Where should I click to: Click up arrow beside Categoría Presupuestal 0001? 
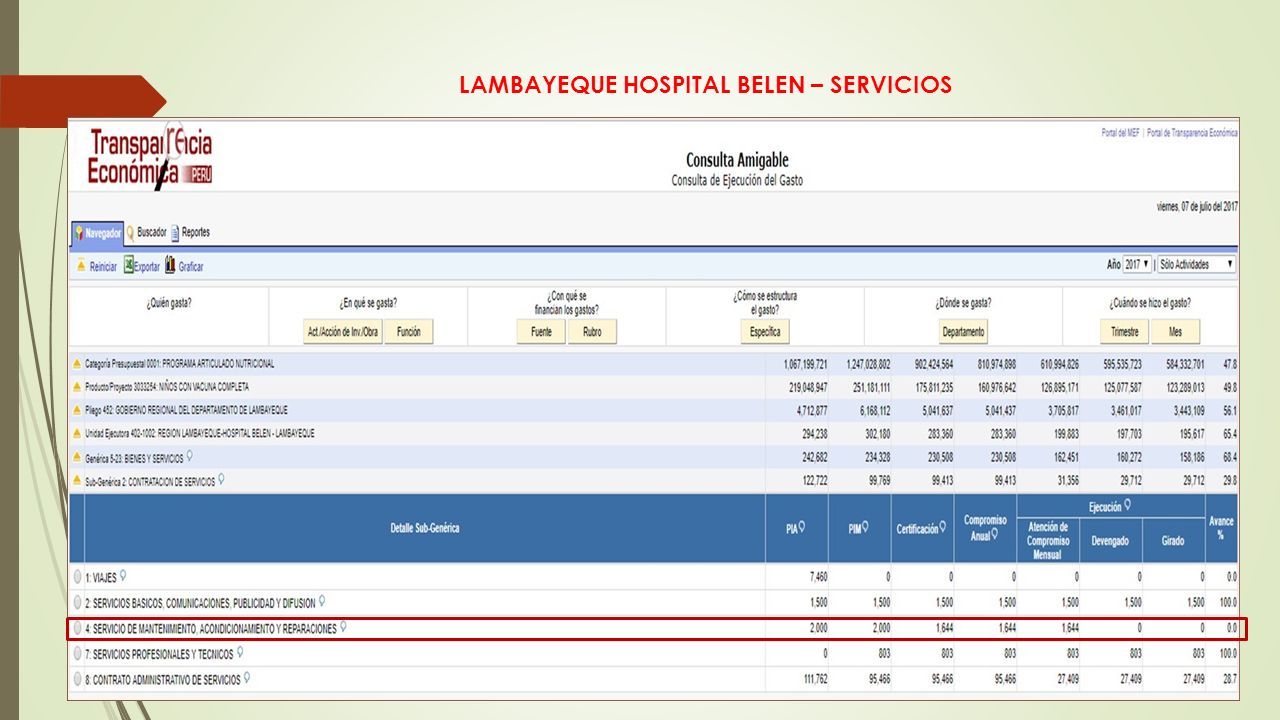coord(77,364)
